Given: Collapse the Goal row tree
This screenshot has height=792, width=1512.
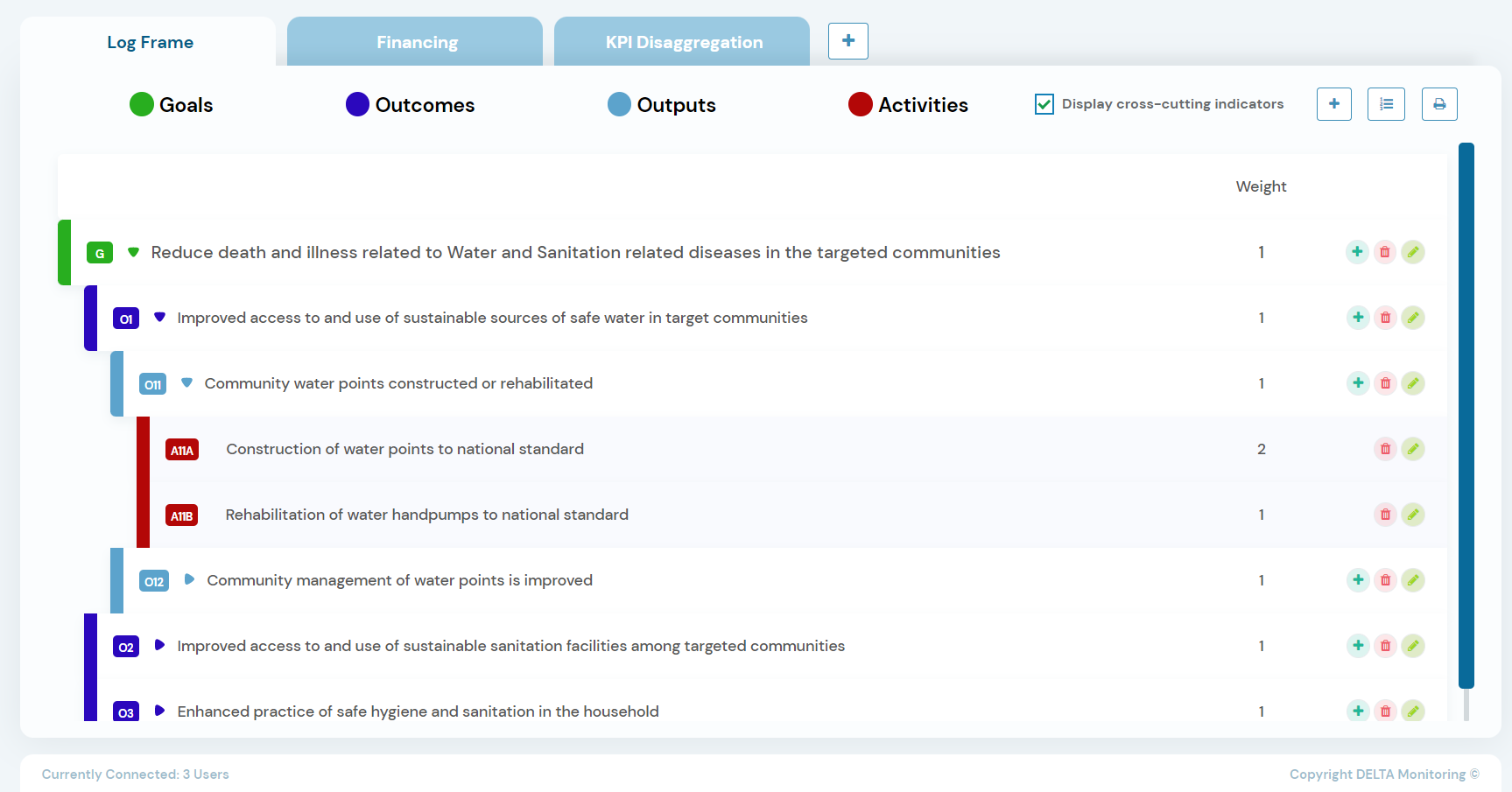Looking at the screenshot, I should coord(133,252).
